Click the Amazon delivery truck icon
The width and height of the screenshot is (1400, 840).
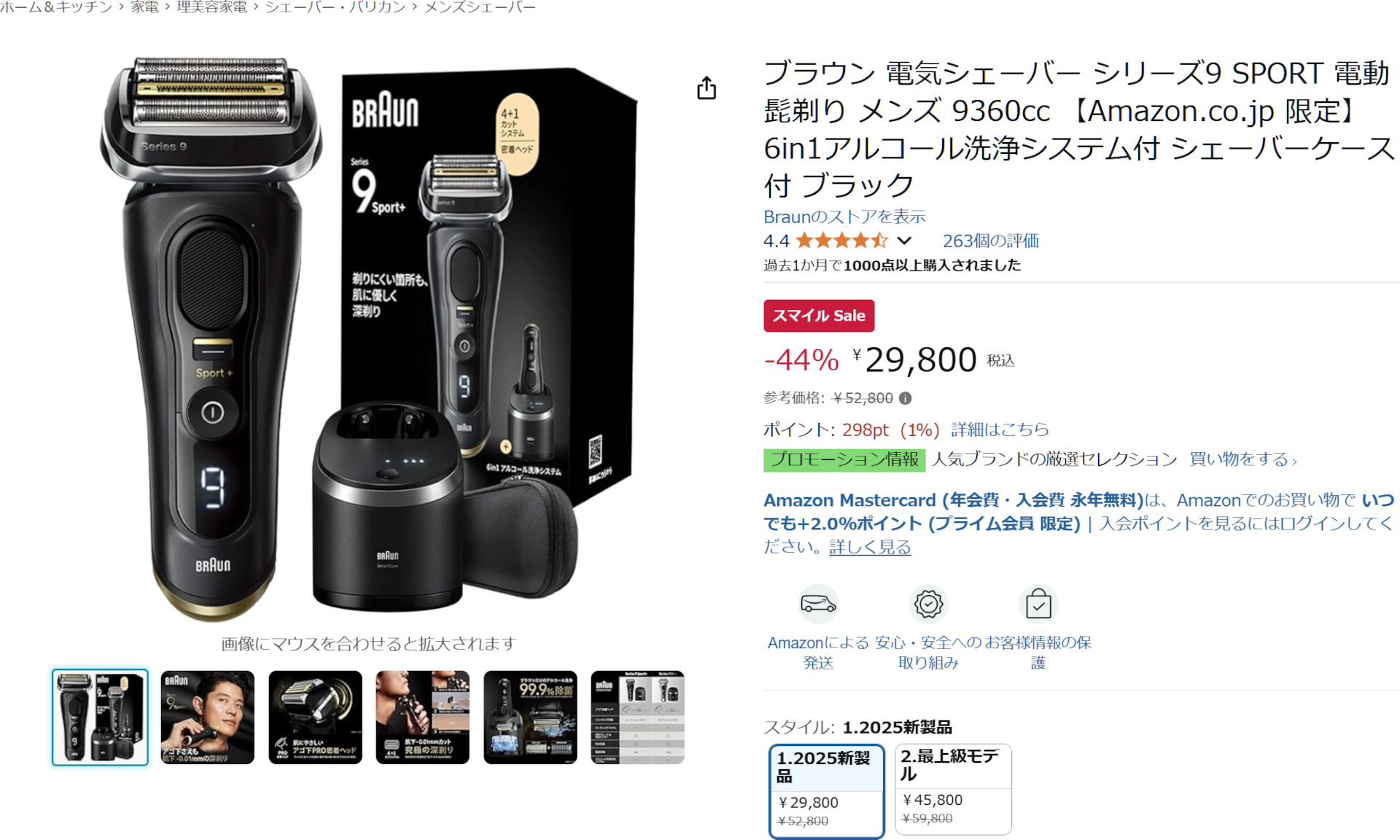click(x=818, y=604)
